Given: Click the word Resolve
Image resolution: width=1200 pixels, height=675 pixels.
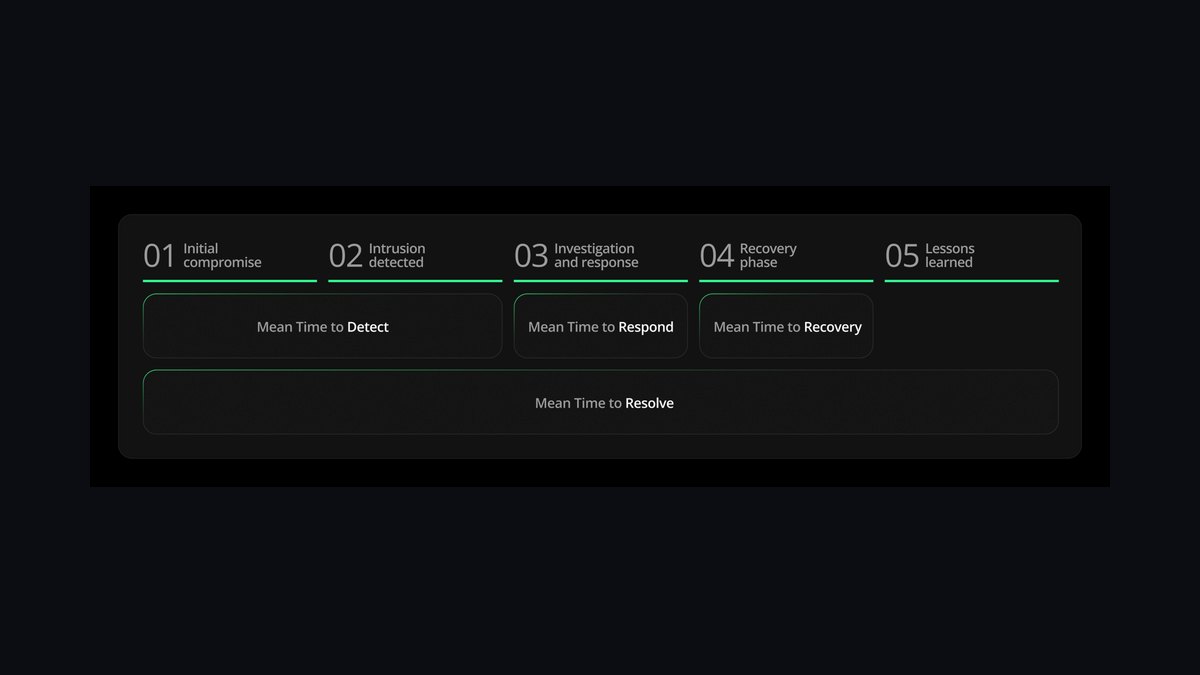Looking at the screenshot, I should point(650,403).
